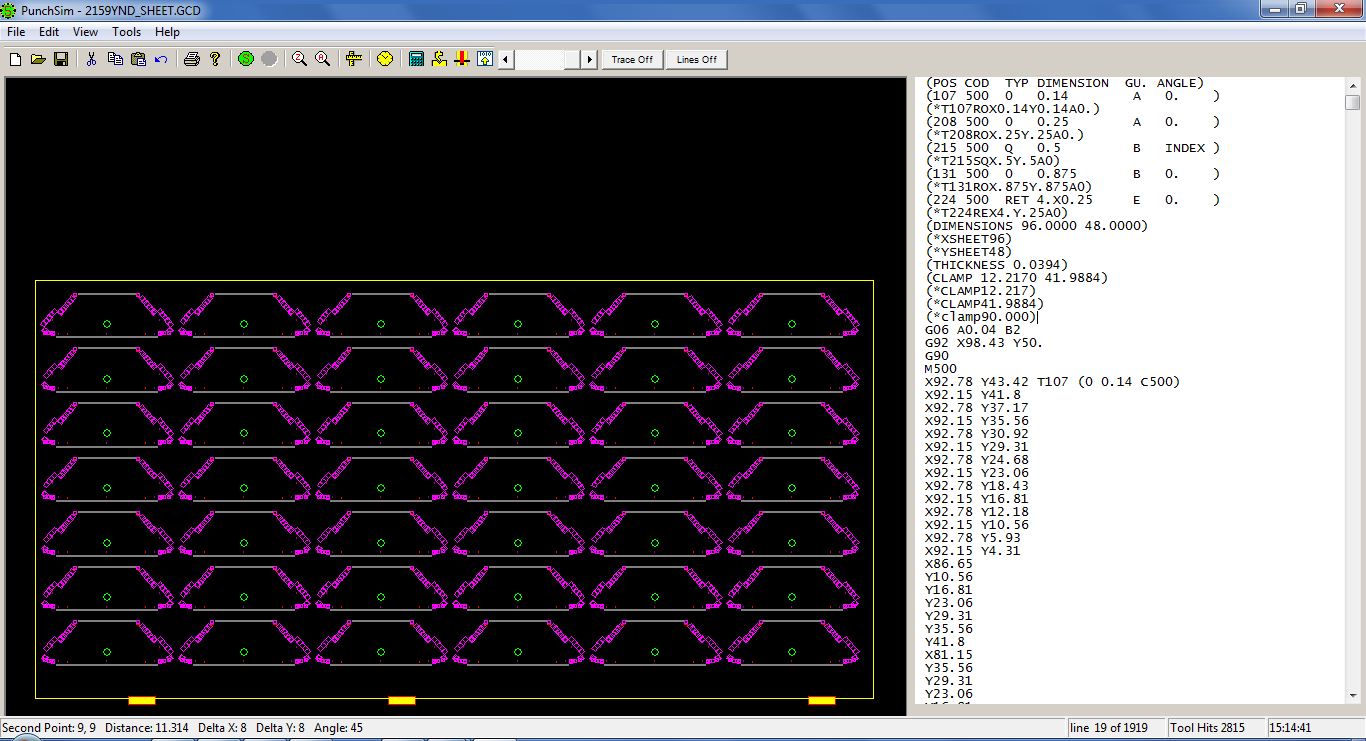Save the file using the floppy disk icon
Viewport: 1366px width, 741px height.
pyautogui.click(x=61, y=60)
